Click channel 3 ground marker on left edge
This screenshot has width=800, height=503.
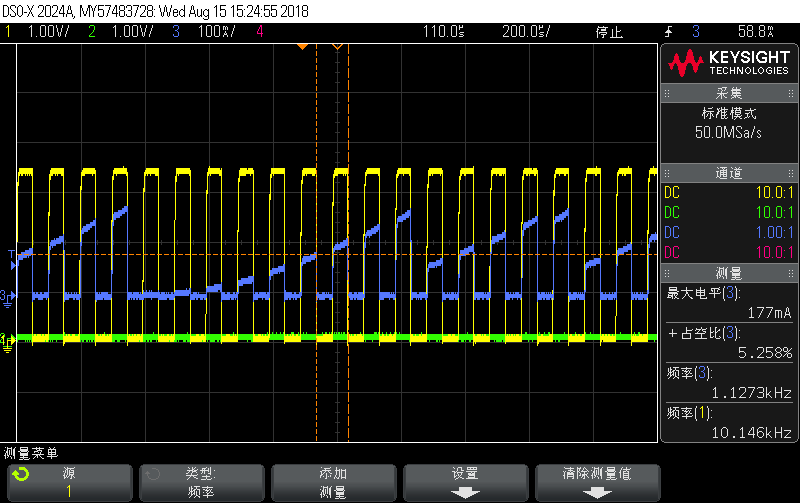click(x=7, y=298)
